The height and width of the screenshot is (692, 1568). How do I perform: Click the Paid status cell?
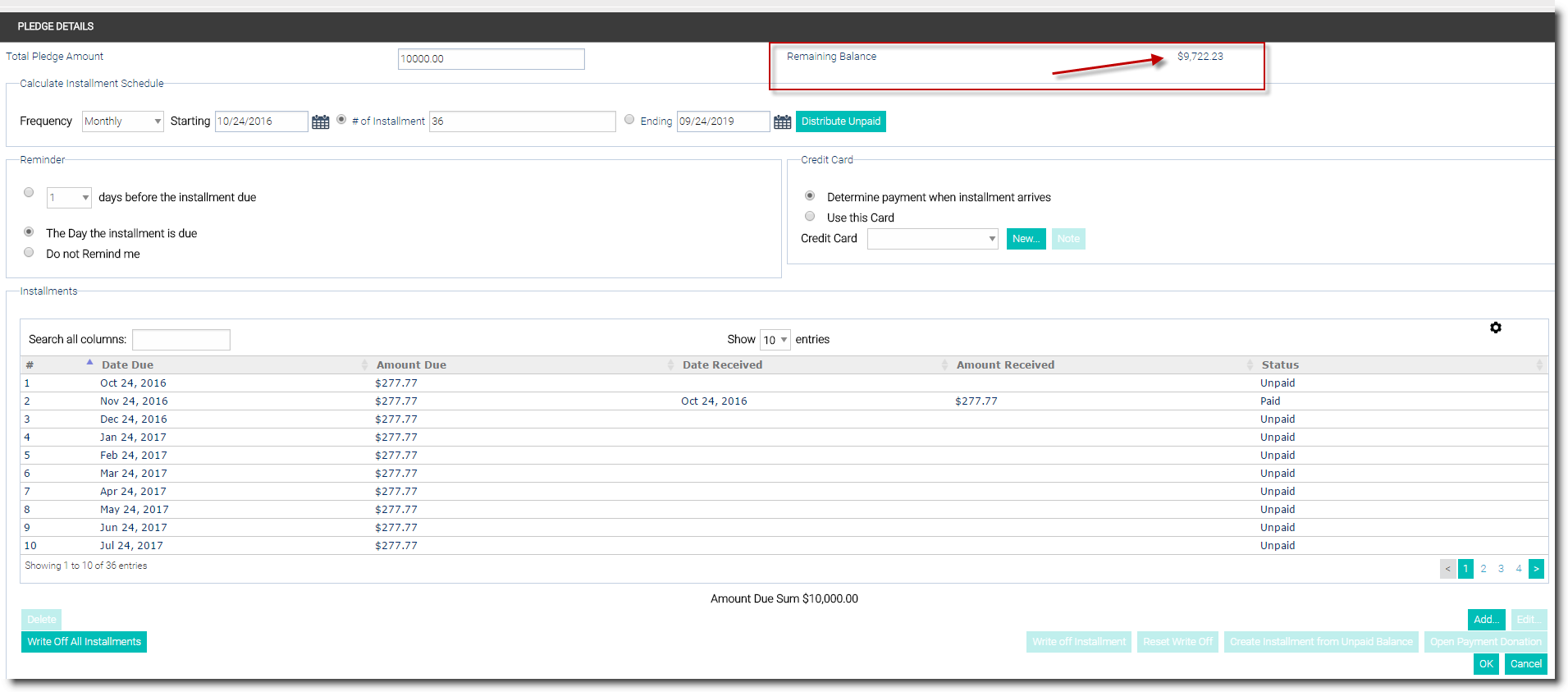1270,401
